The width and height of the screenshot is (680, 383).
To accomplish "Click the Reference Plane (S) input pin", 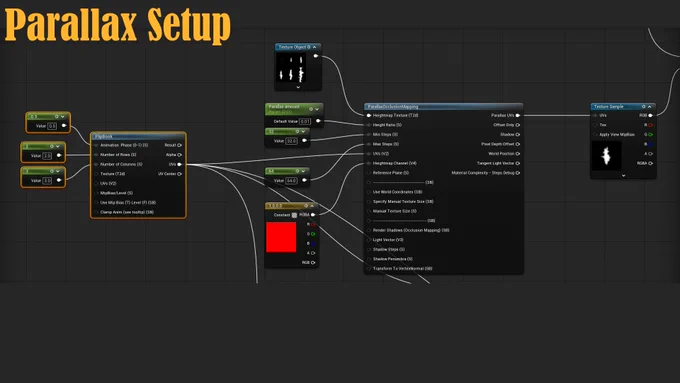I will [369, 173].
